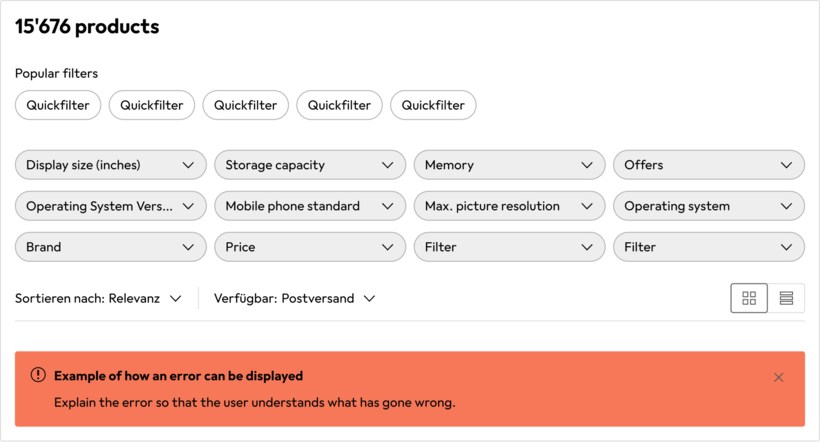Switch to grid view layout
Image resolution: width=820 pixels, height=442 pixels.
(749, 298)
